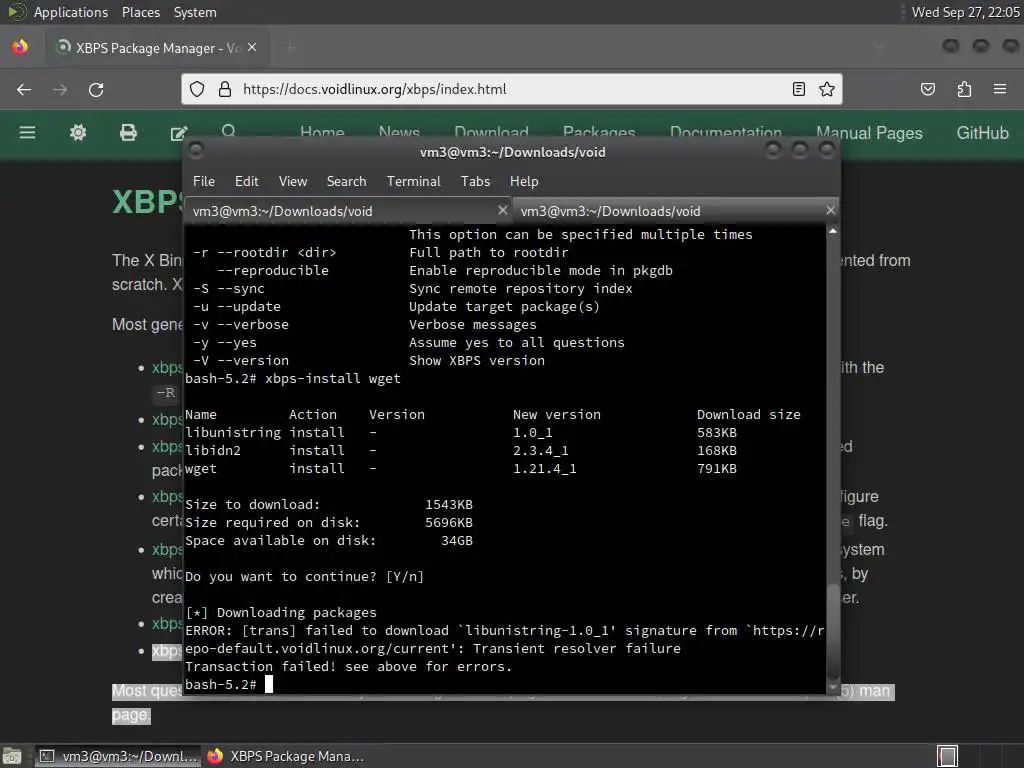This screenshot has width=1024, height=768.
Task: Focus the Firefox URL address field
Action: (513, 89)
